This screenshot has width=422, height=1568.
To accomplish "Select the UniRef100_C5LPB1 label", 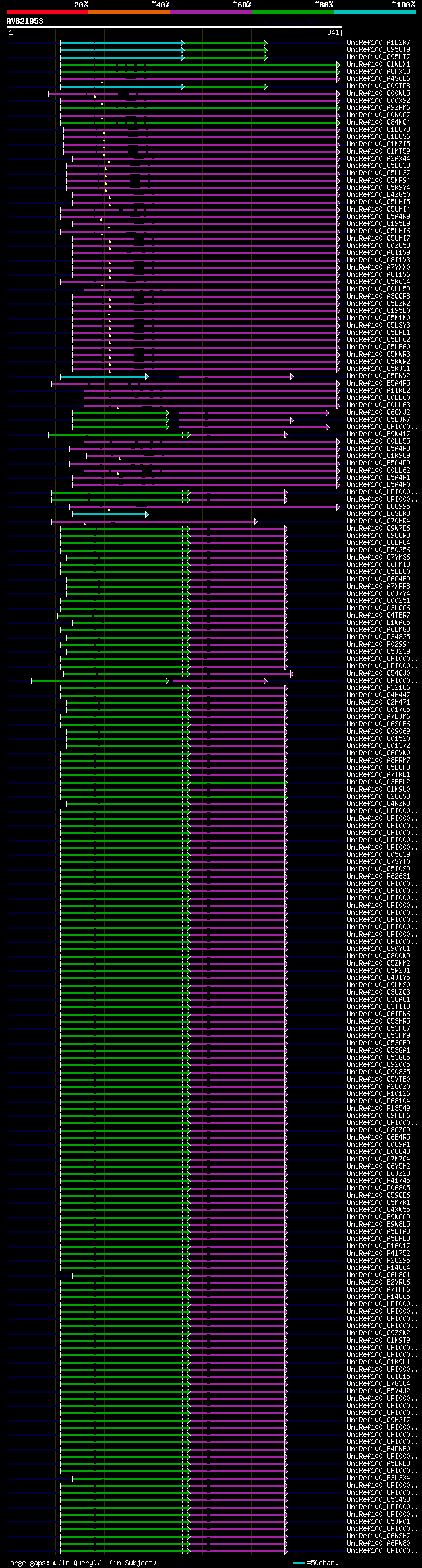I will [378, 333].
